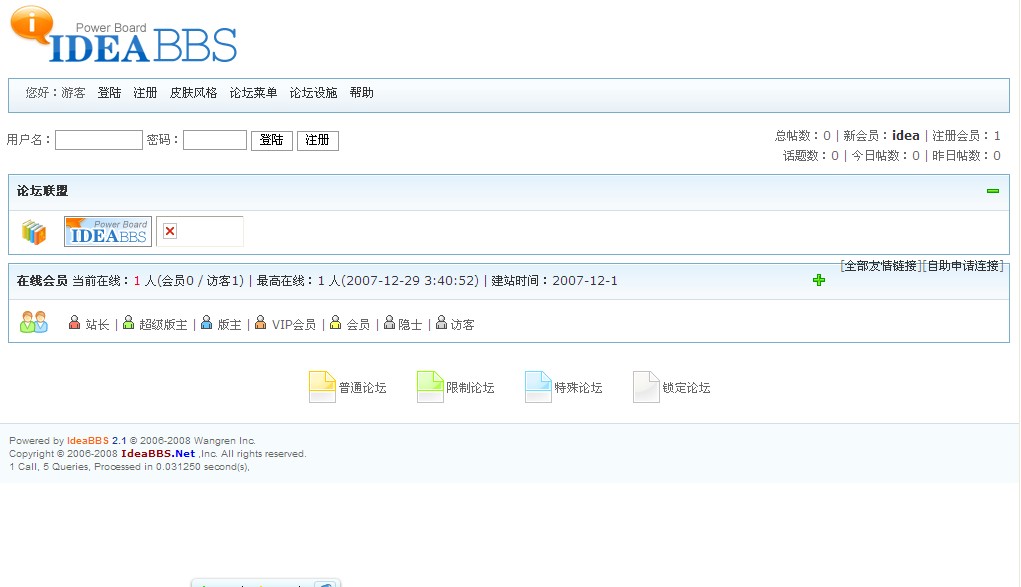This screenshot has width=1021, height=587.
Task: Open the 全部友情链接 link
Action: [881, 266]
